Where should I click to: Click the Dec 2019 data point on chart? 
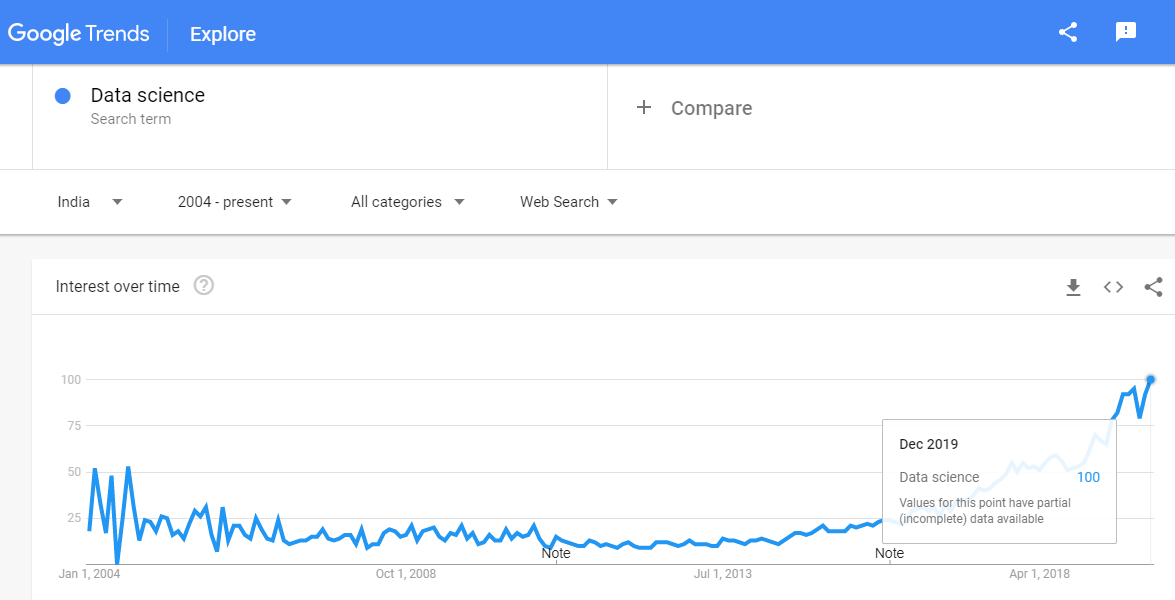(x=1151, y=380)
